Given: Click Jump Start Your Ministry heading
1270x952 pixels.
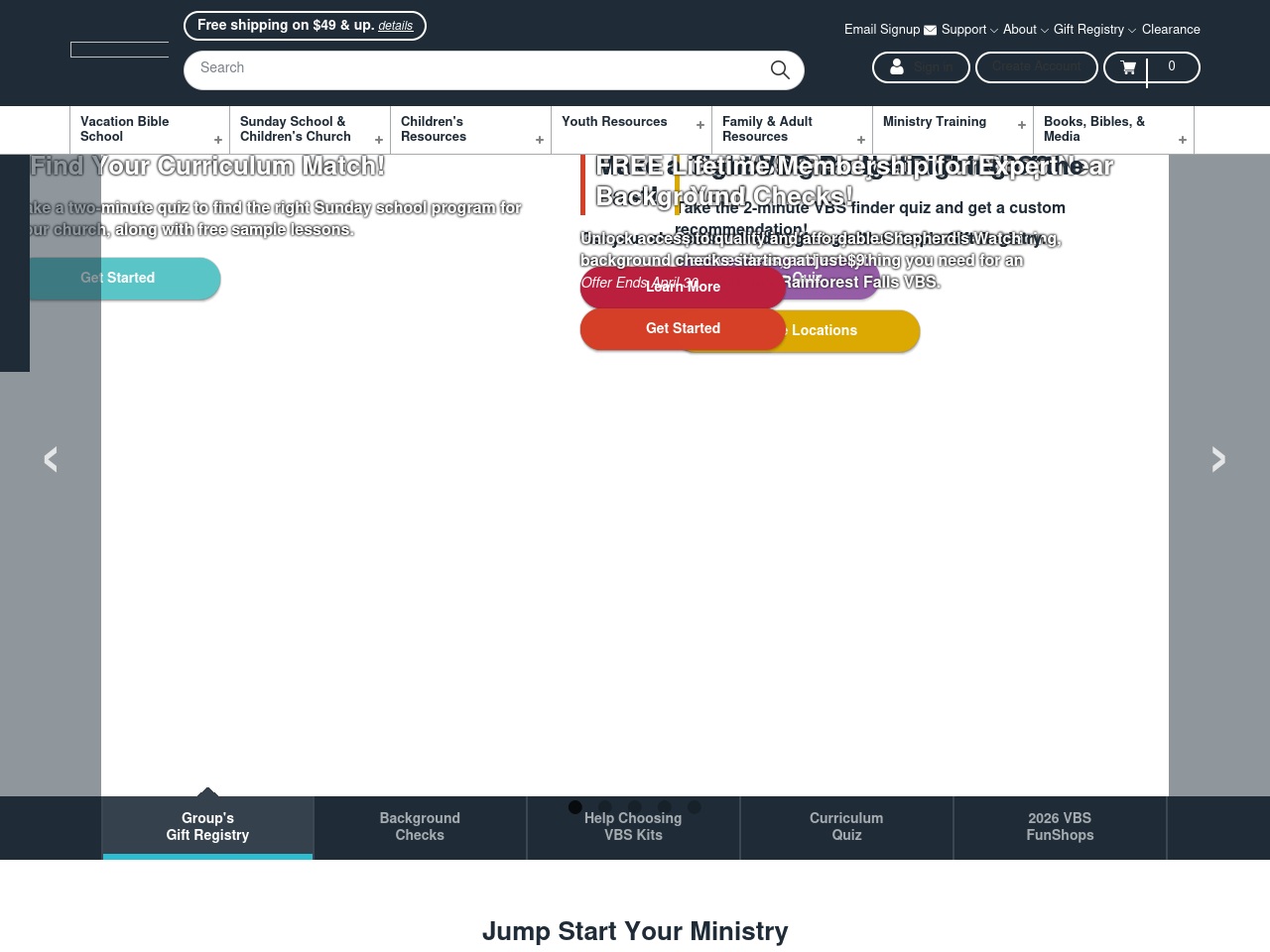Looking at the screenshot, I should tap(635, 932).
